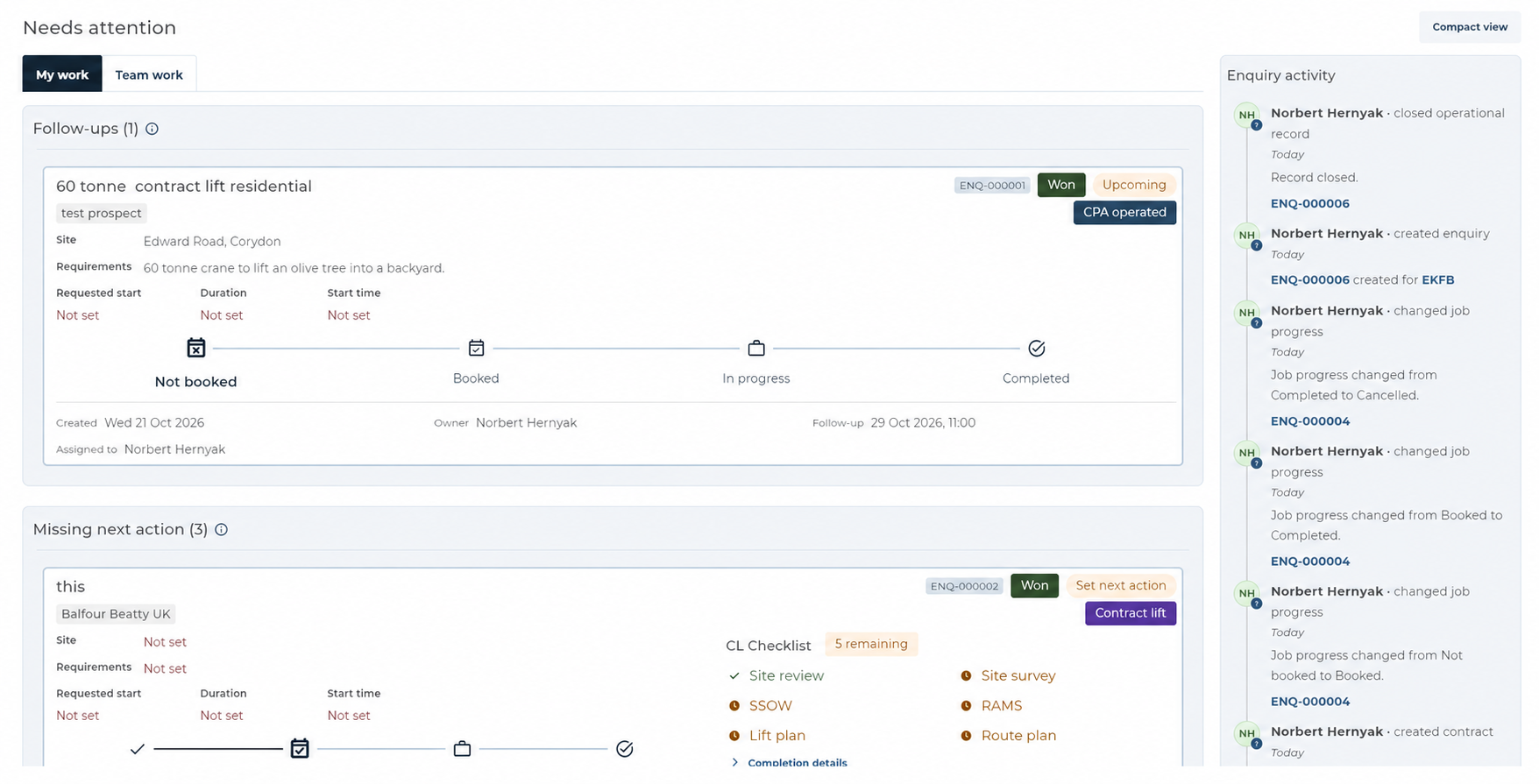Select the In progress briefcase icon
This screenshot has width=1539, height=784.
(x=756, y=349)
